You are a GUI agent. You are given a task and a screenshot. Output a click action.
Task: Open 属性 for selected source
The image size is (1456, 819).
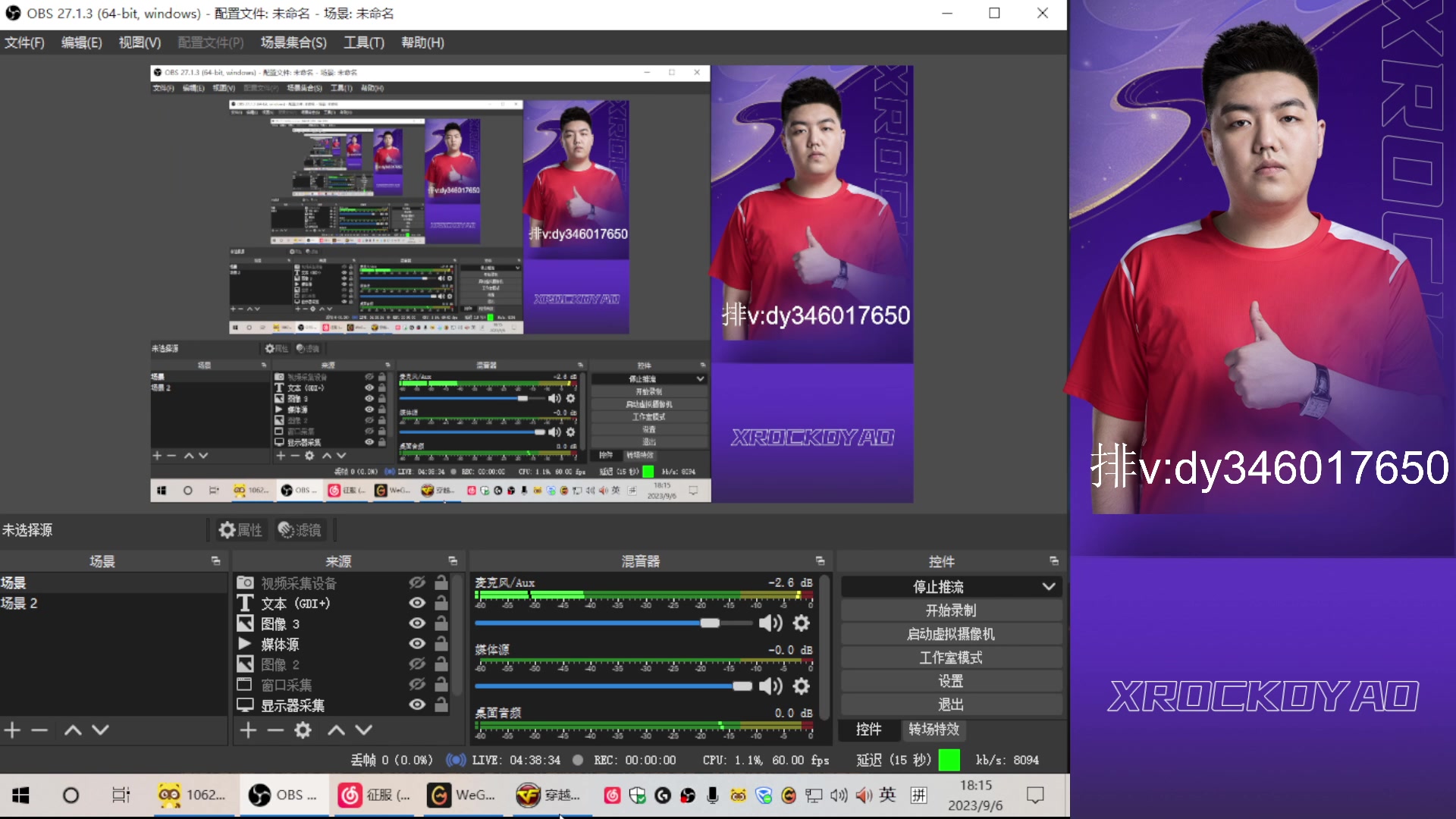240,530
